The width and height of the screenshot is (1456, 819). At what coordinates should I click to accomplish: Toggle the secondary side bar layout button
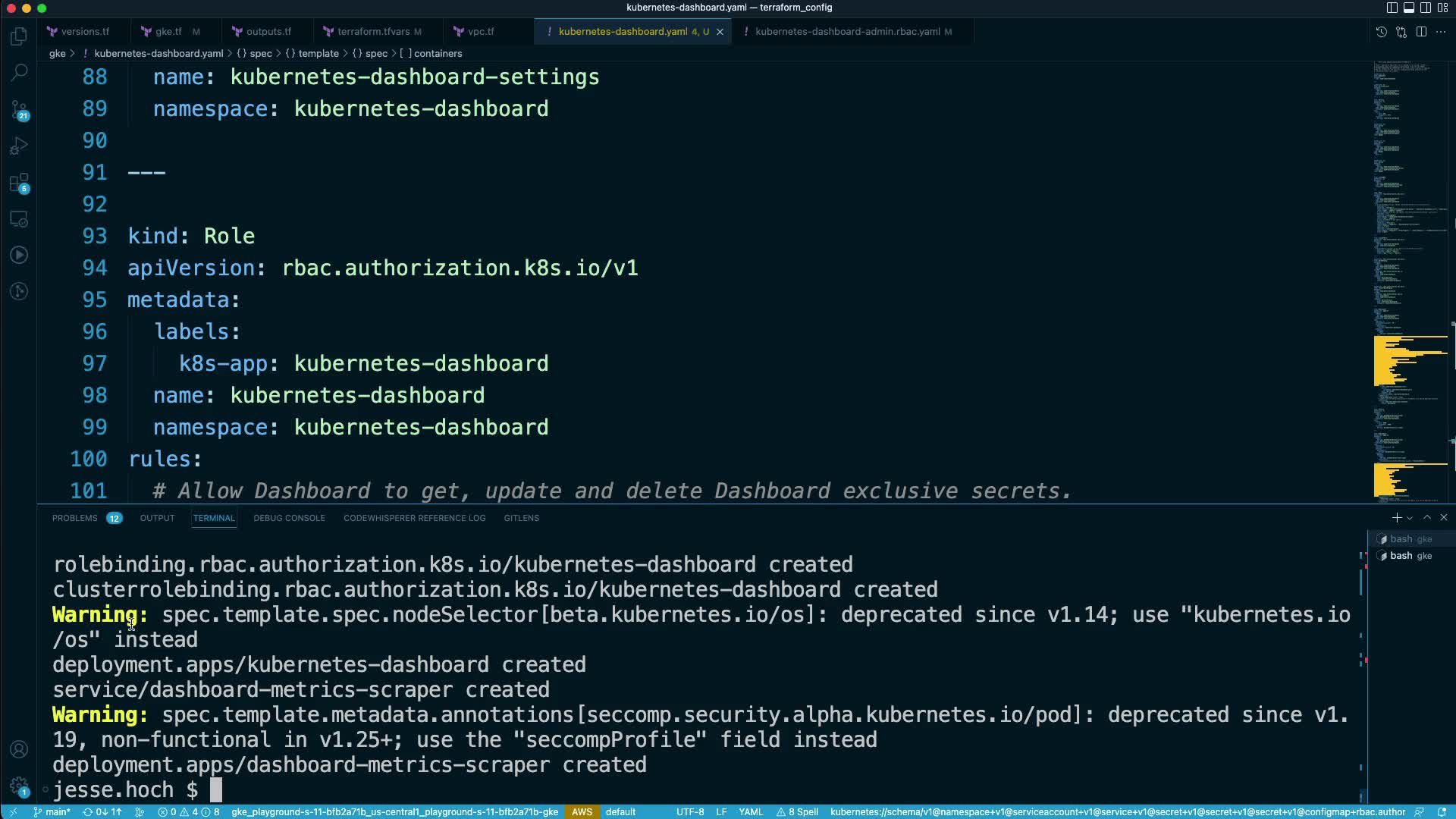pyautogui.click(x=1426, y=8)
